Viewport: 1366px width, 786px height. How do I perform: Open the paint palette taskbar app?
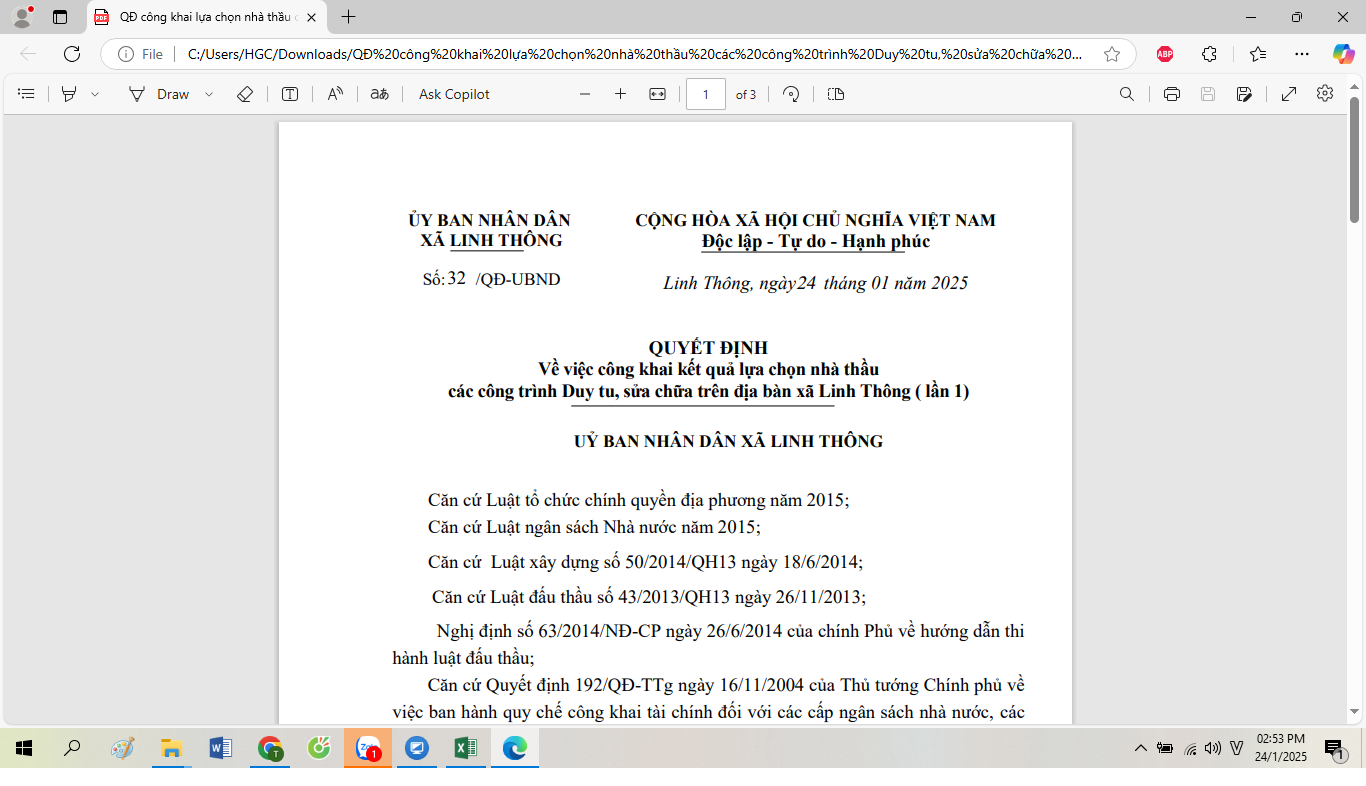[x=122, y=748]
